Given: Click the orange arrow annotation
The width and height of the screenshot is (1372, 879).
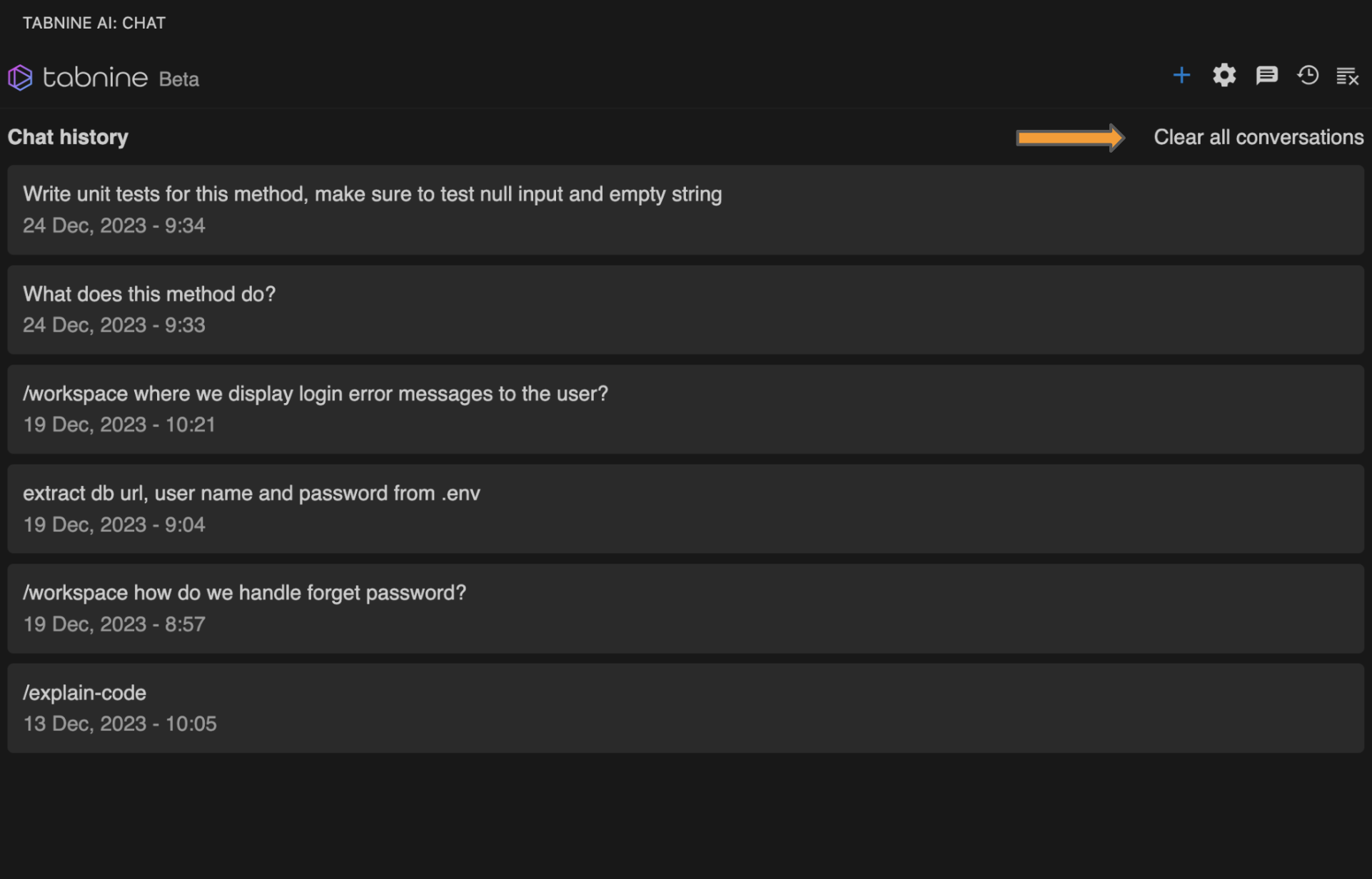Looking at the screenshot, I should 1069,138.
